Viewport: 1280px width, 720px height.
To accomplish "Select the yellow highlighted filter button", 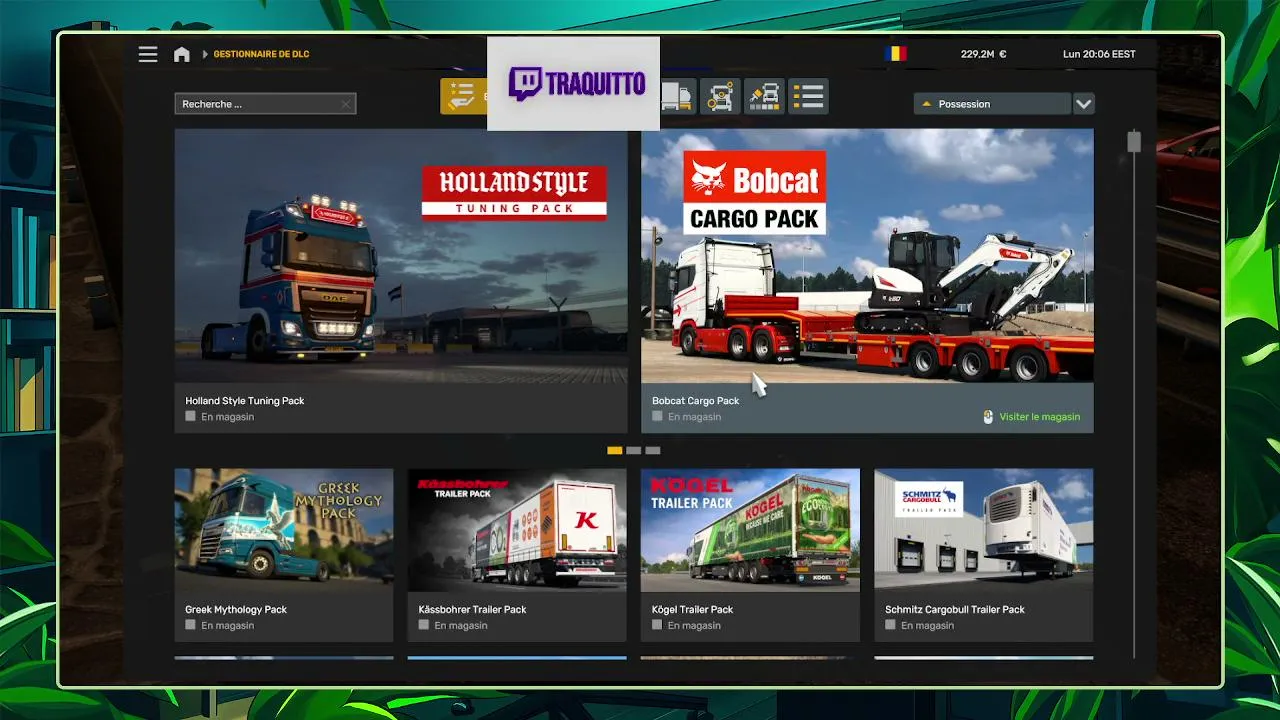I will pyautogui.click(x=463, y=97).
